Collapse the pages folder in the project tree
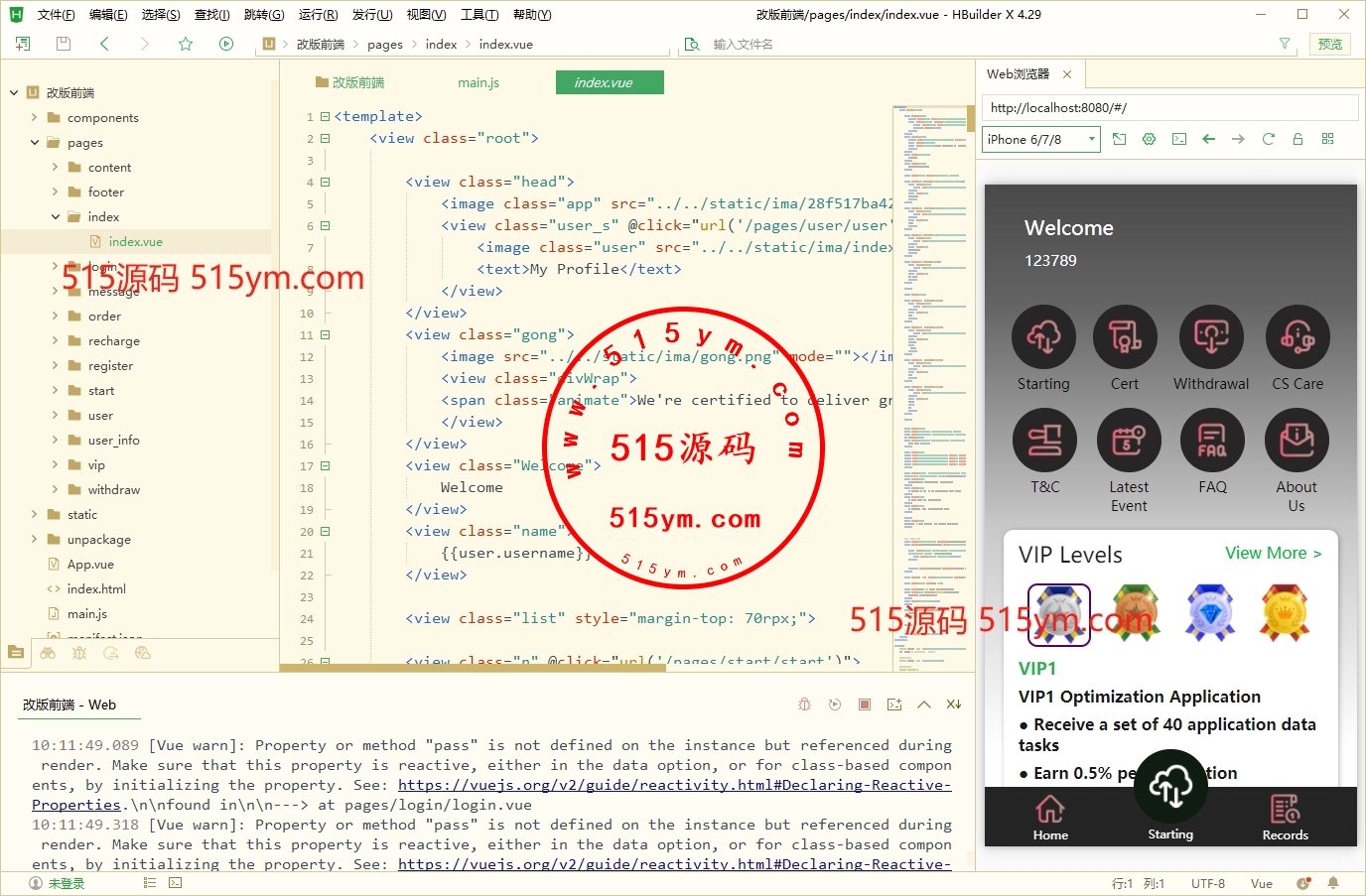 point(35,142)
